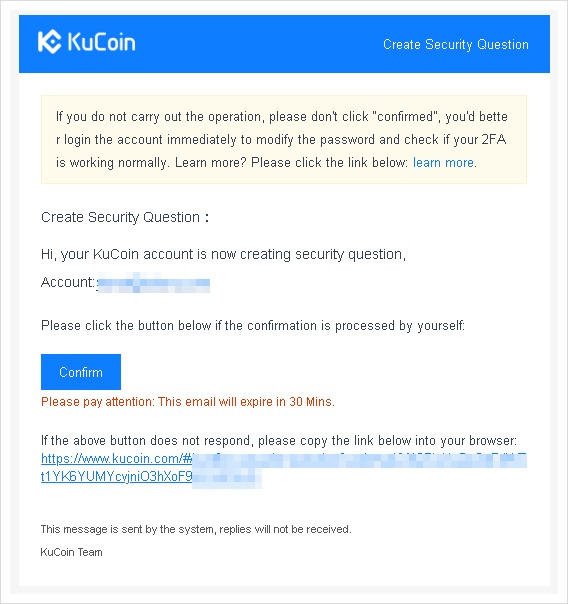Image resolution: width=568 pixels, height=604 pixels.
Task: Open the https://www.kucoin.com/# link
Action: tap(117, 458)
